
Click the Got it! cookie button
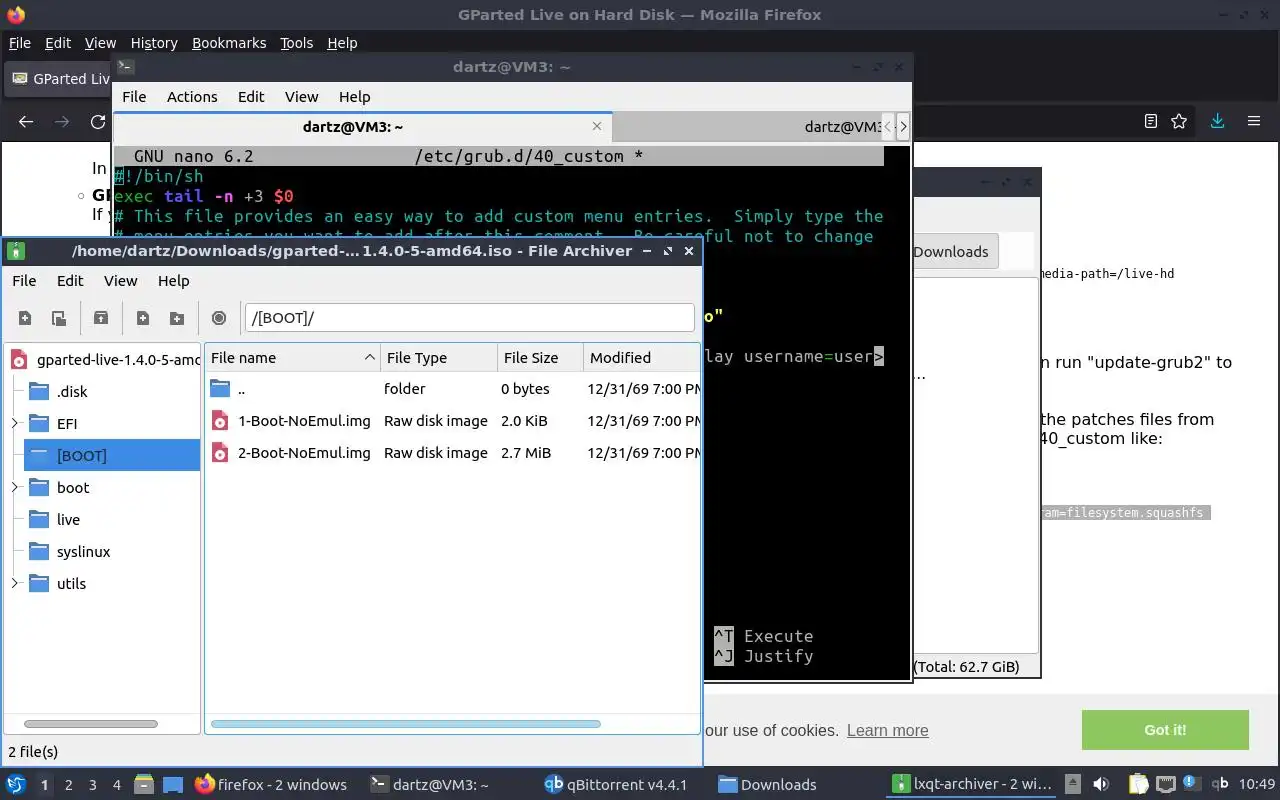pyautogui.click(x=1165, y=730)
